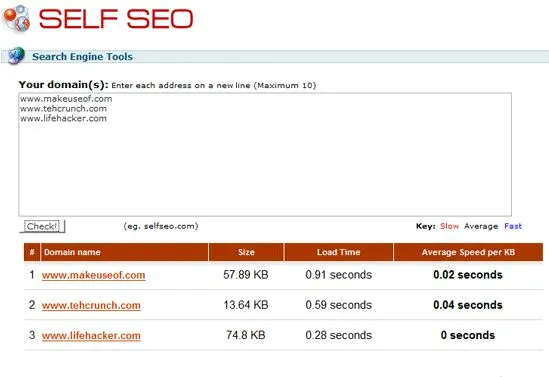
Task: Click row number 3 in results
Action: point(32,335)
